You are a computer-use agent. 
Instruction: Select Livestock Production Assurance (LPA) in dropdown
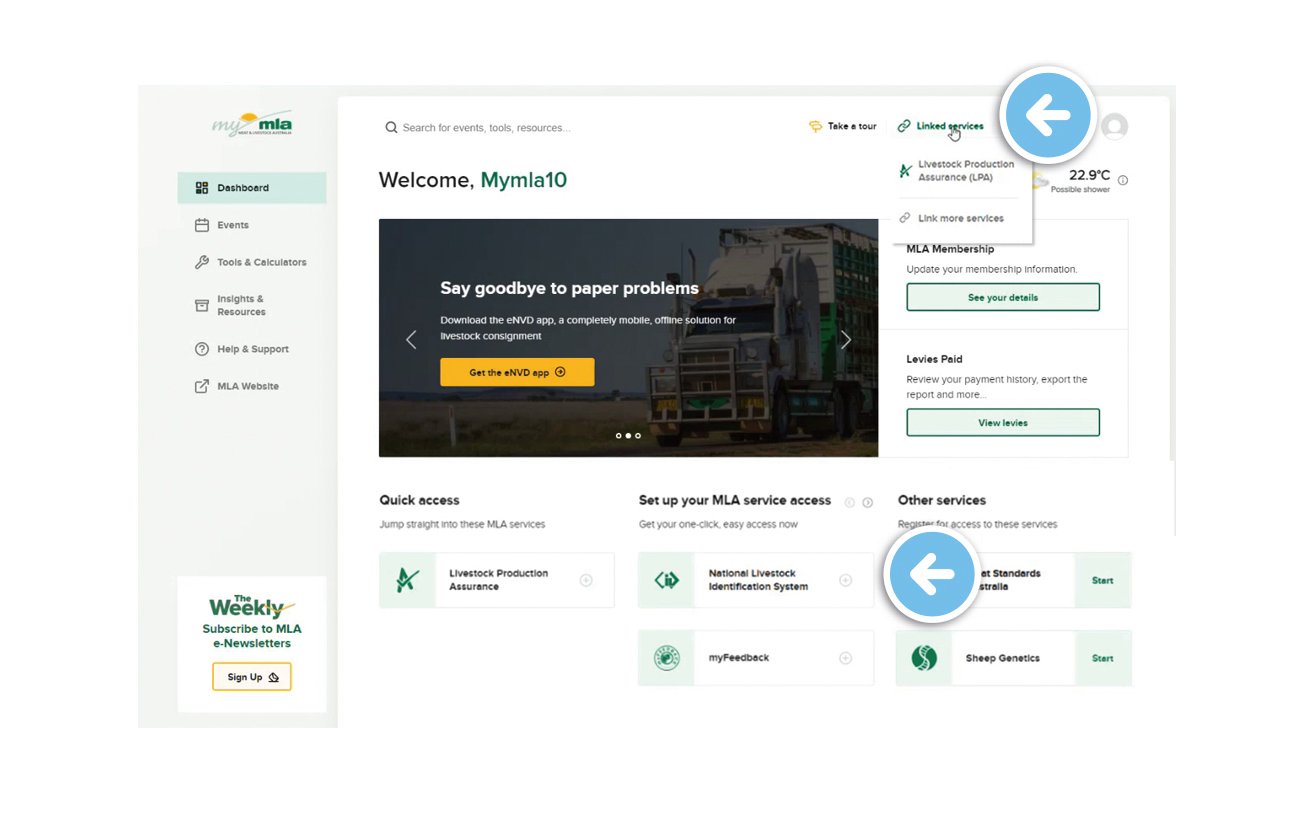point(957,171)
